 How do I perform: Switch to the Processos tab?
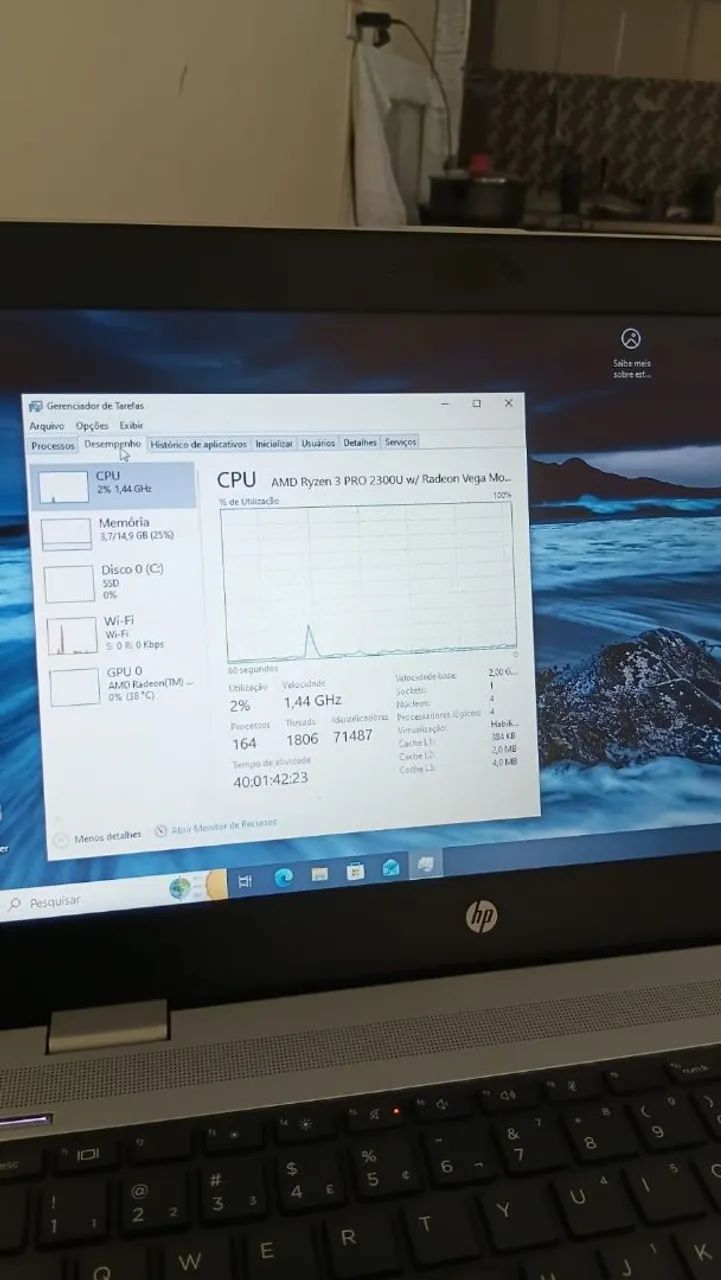(52, 446)
